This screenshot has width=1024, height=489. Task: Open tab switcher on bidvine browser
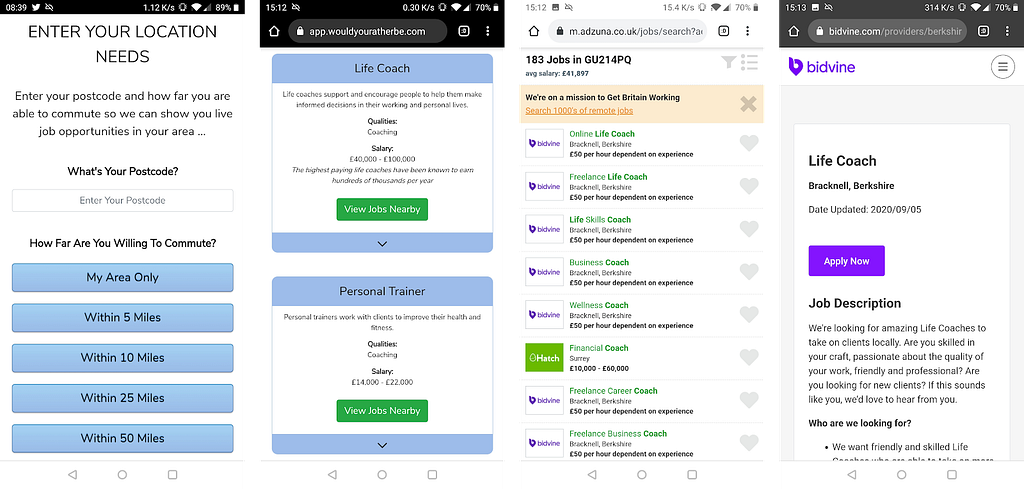tap(984, 31)
